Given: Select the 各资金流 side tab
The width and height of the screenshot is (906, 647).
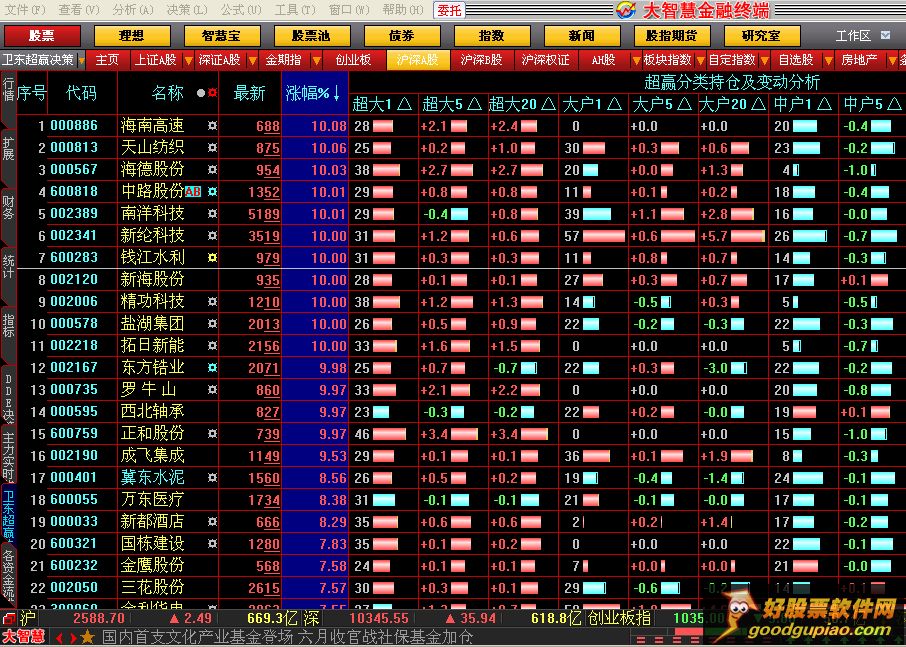Looking at the screenshot, I should 8,575.
